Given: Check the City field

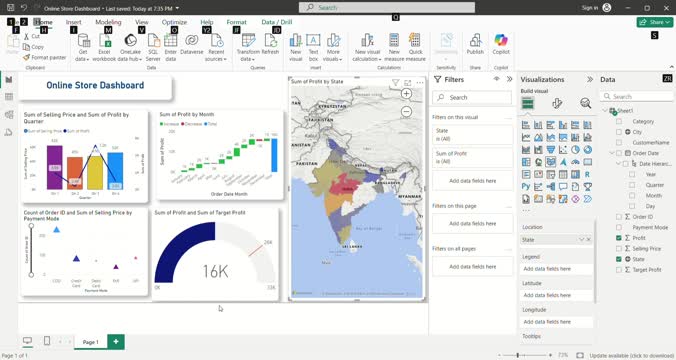Looking at the screenshot, I should point(619,132).
